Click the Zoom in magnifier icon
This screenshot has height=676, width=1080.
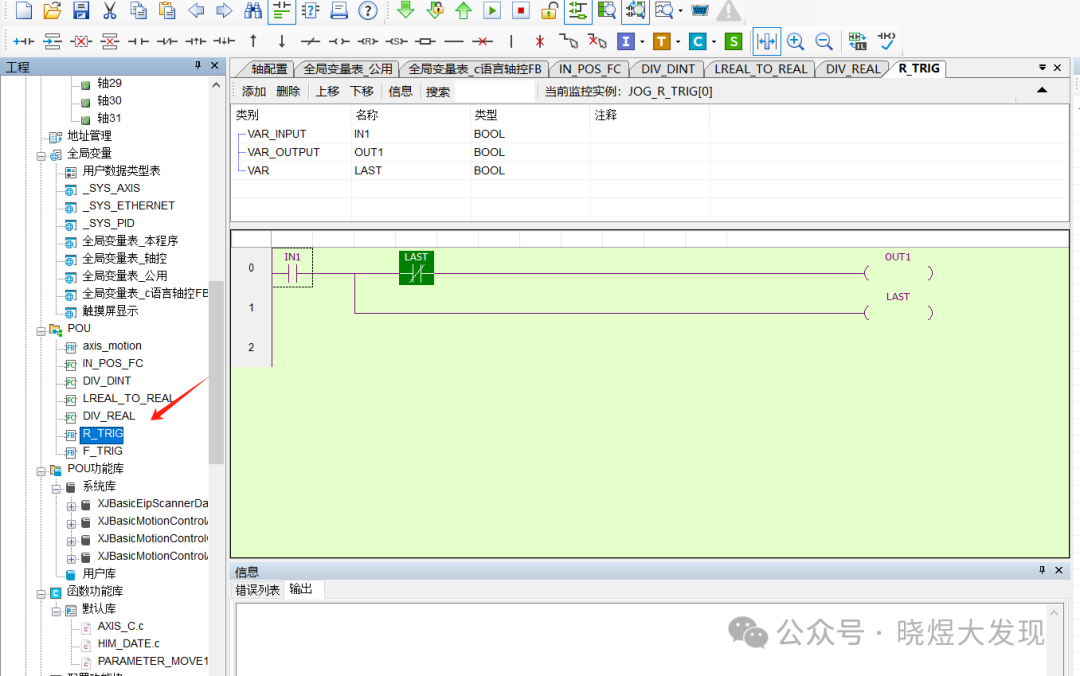point(796,41)
